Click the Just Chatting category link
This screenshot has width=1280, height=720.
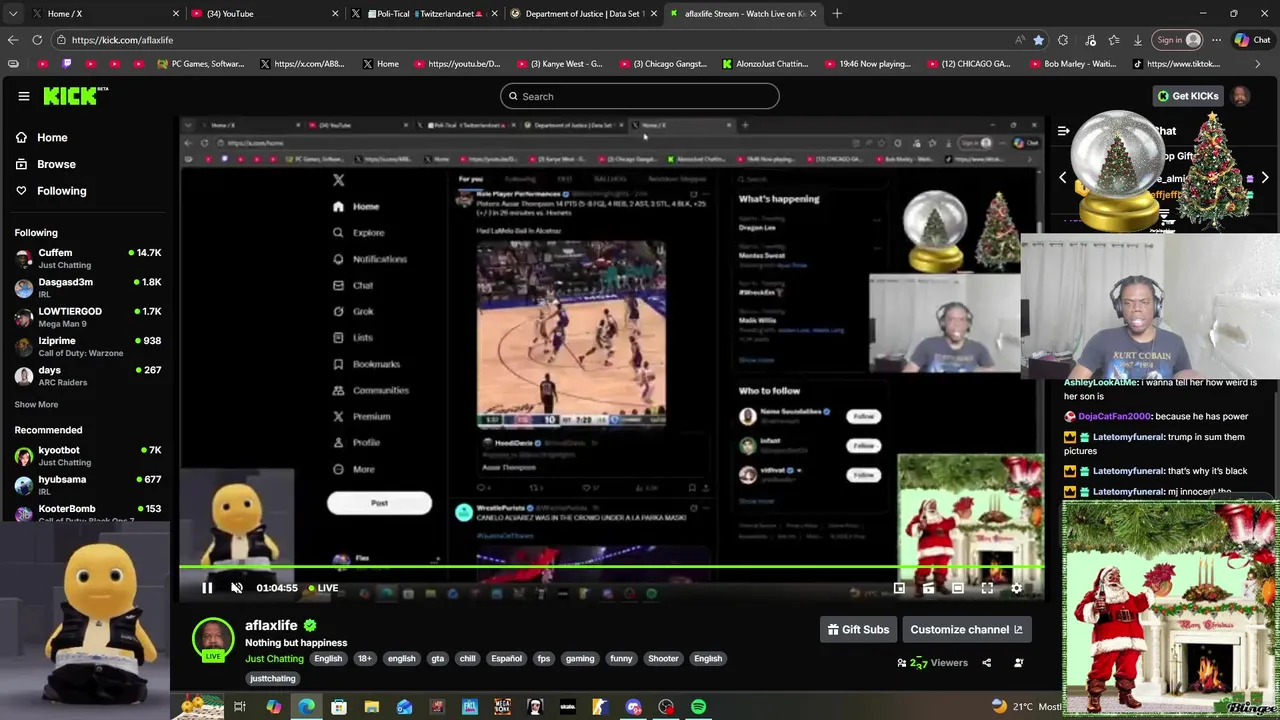(274, 659)
